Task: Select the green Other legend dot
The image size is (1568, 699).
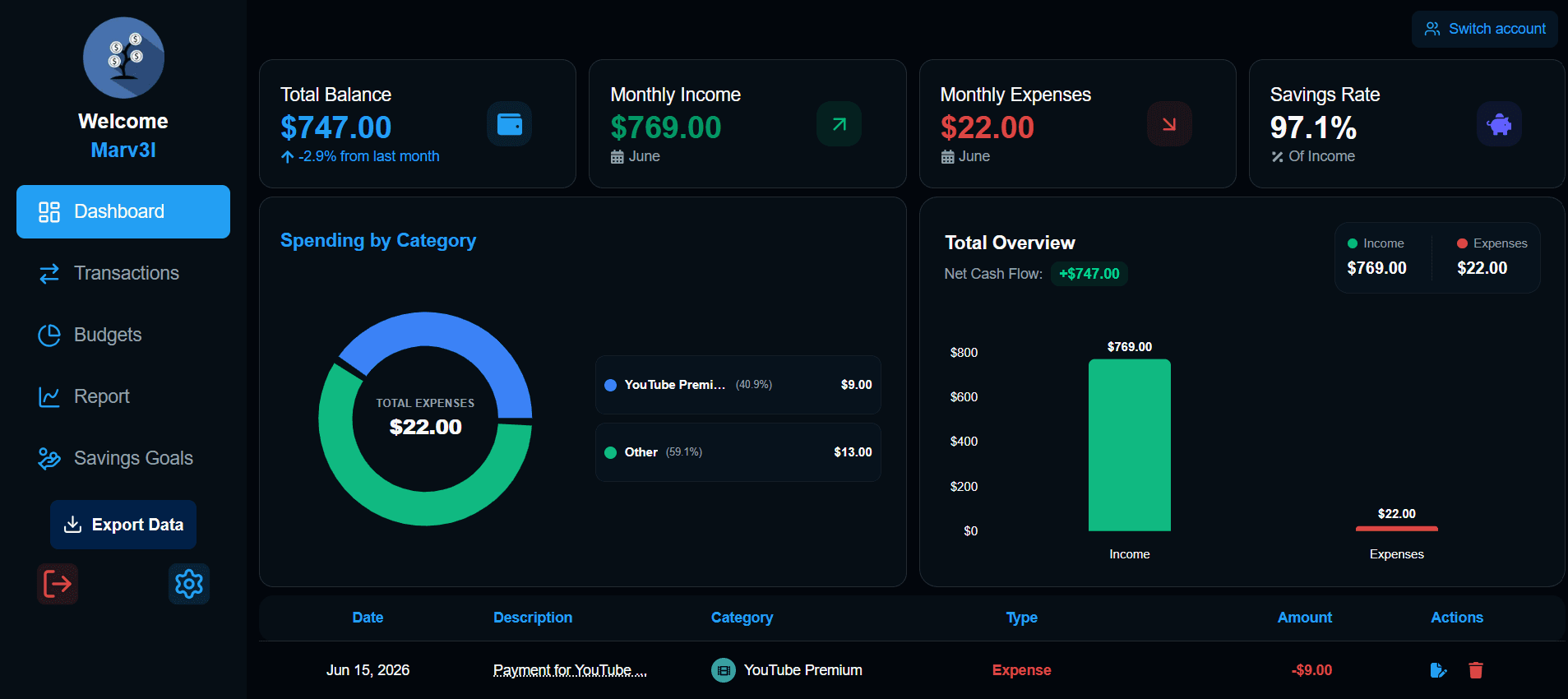Action: pyautogui.click(x=610, y=452)
